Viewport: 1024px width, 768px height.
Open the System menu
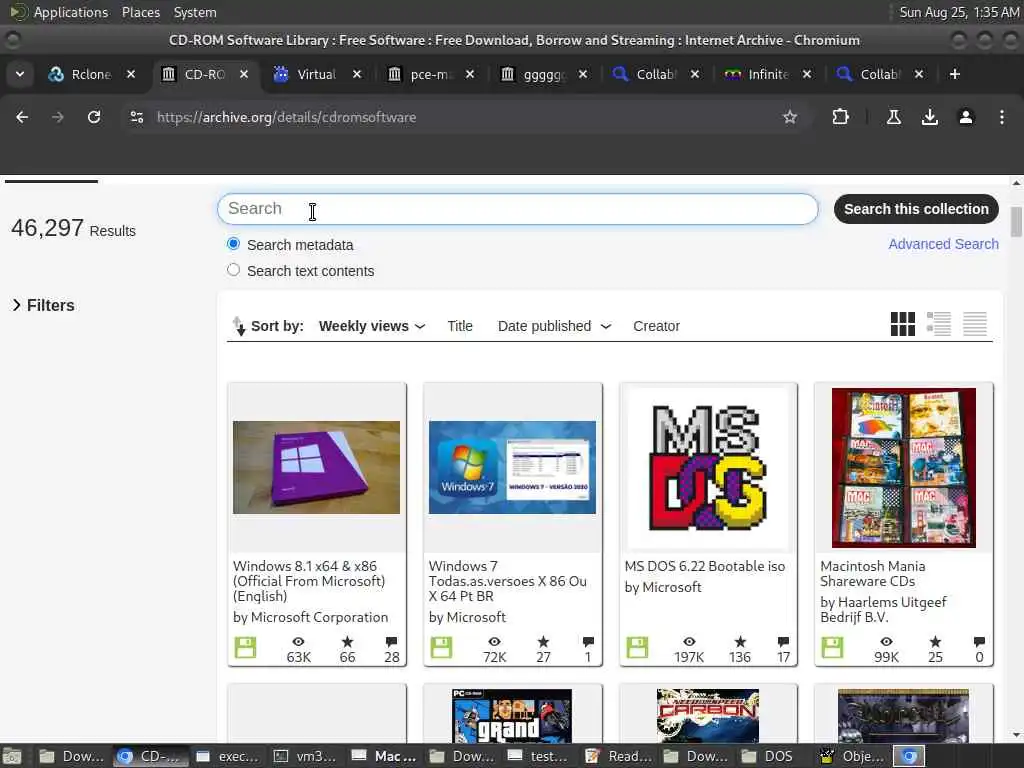click(195, 12)
